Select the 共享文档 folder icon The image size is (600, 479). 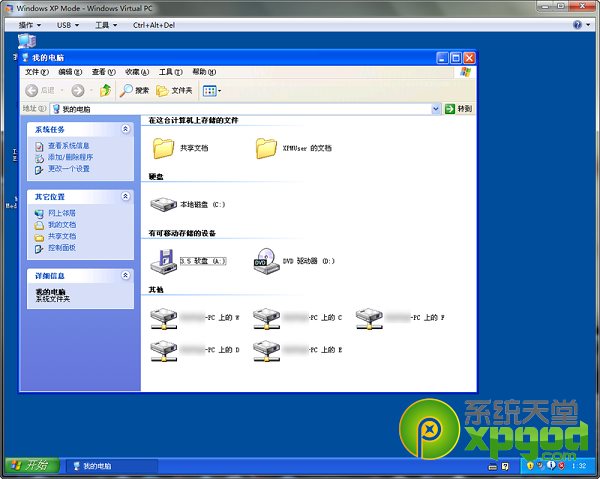(x=163, y=148)
